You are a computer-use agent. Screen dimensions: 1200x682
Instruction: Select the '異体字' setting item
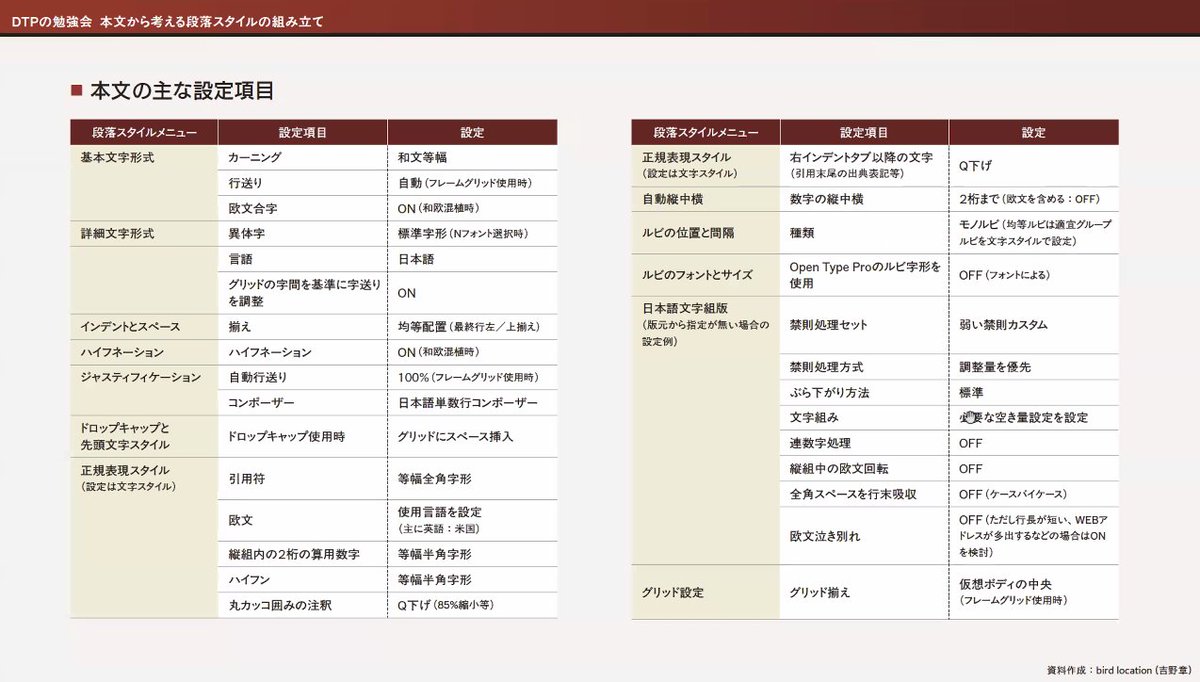coord(245,233)
